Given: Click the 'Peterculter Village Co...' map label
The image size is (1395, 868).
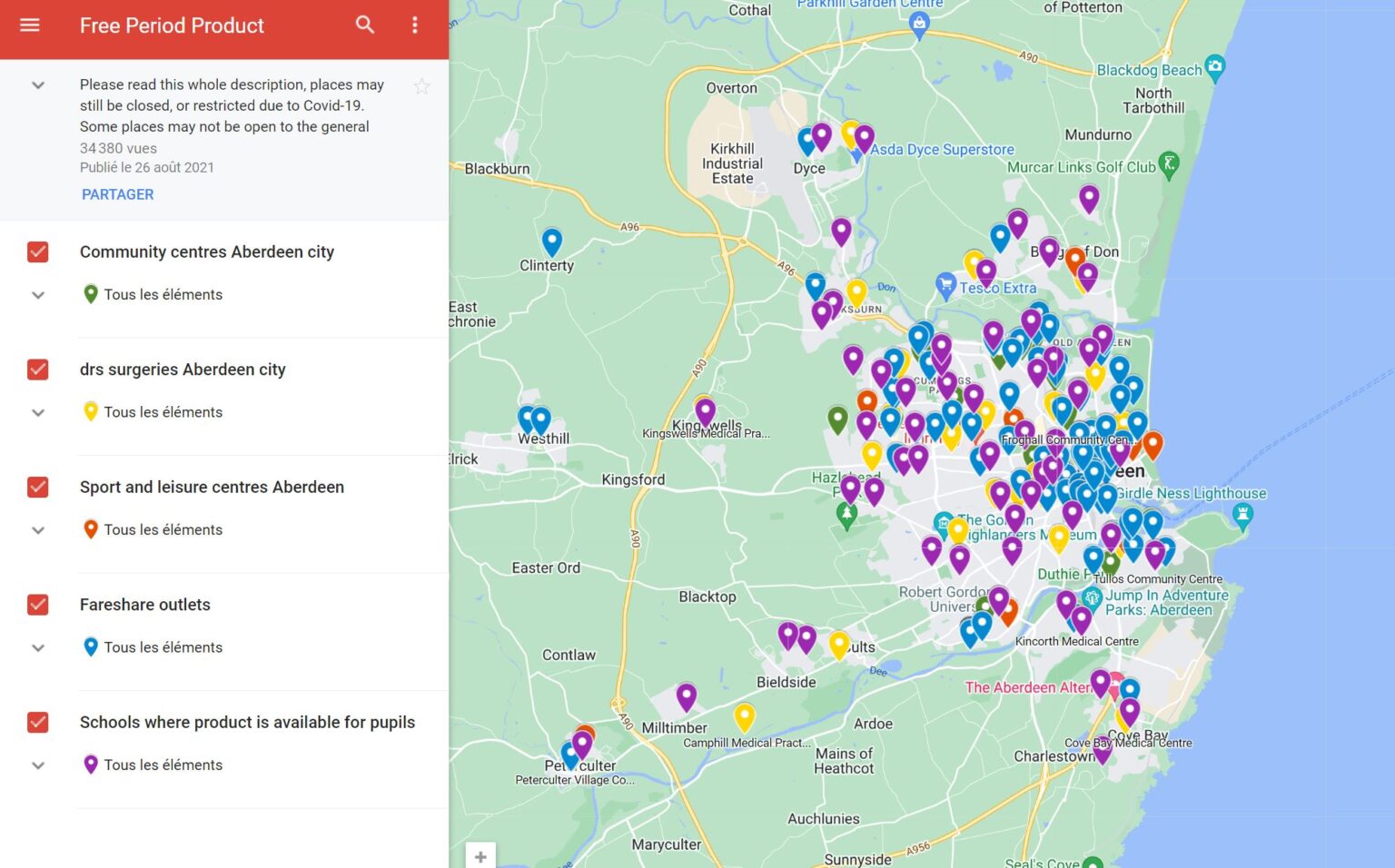Looking at the screenshot, I should click(x=575, y=780).
